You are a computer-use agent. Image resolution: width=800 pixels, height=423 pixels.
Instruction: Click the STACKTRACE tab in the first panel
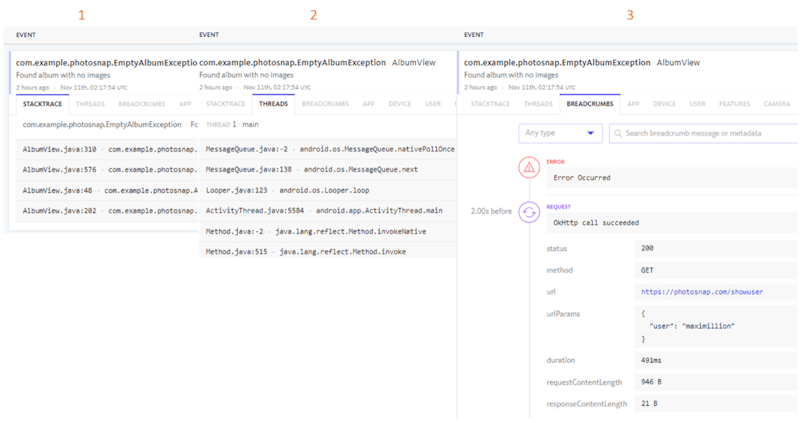[43, 103]
